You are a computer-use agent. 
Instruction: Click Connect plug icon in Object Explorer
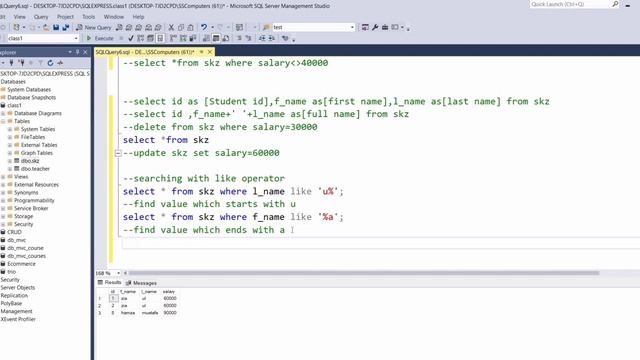(x=11, y=63)
